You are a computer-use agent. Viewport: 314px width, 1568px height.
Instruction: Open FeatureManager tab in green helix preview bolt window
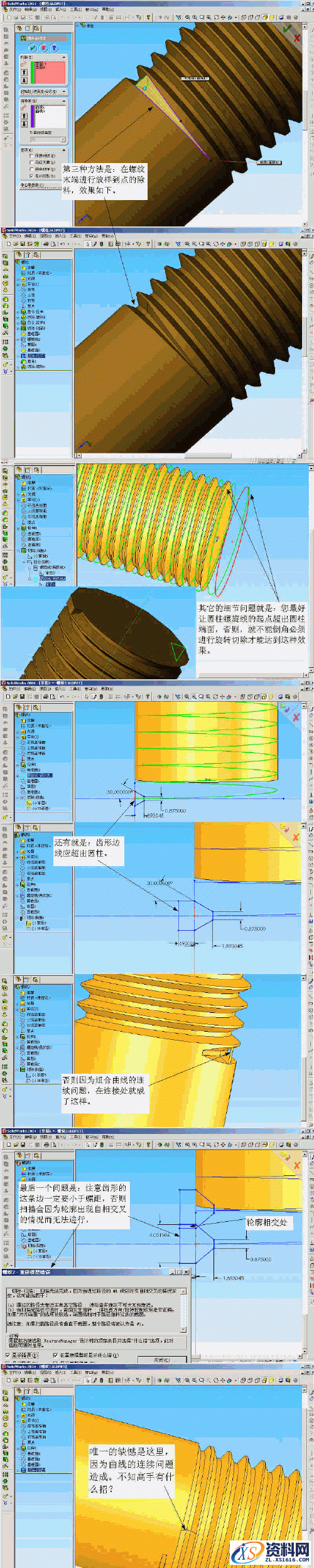pyautogui.click(x=19, y=469)
